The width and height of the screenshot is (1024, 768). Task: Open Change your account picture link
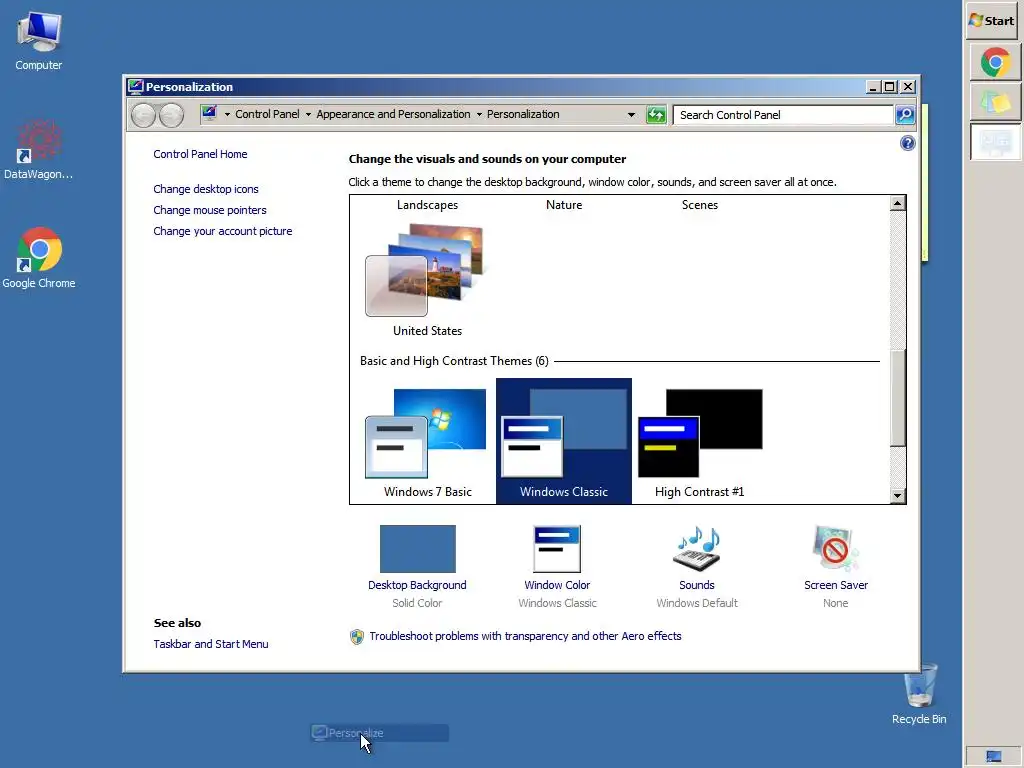click(223, 231)
